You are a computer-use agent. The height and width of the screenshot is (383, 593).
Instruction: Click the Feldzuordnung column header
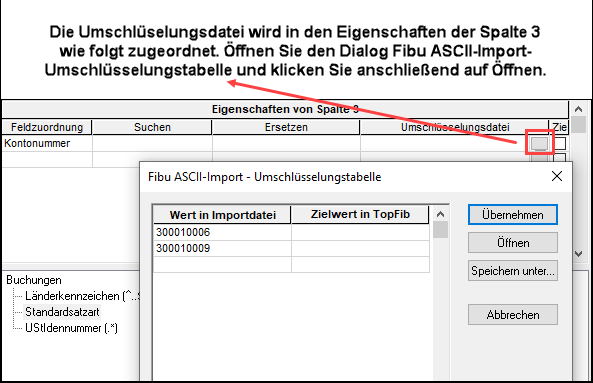(x=47, y=127)
